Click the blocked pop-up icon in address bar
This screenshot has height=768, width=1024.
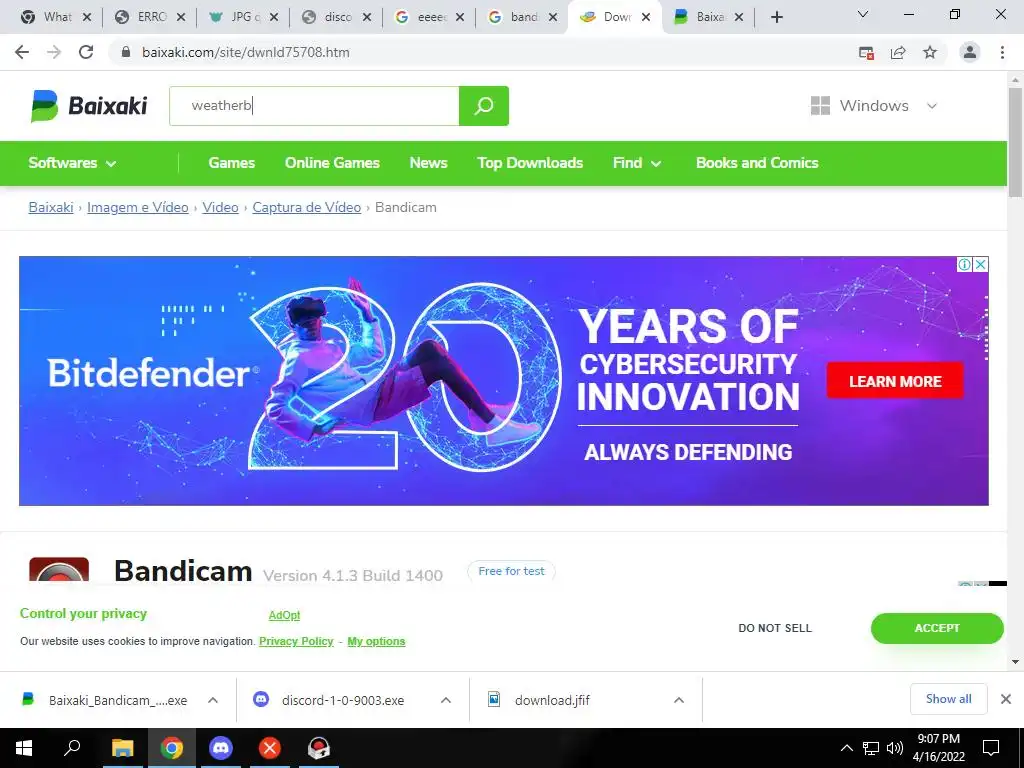(866, 53)
